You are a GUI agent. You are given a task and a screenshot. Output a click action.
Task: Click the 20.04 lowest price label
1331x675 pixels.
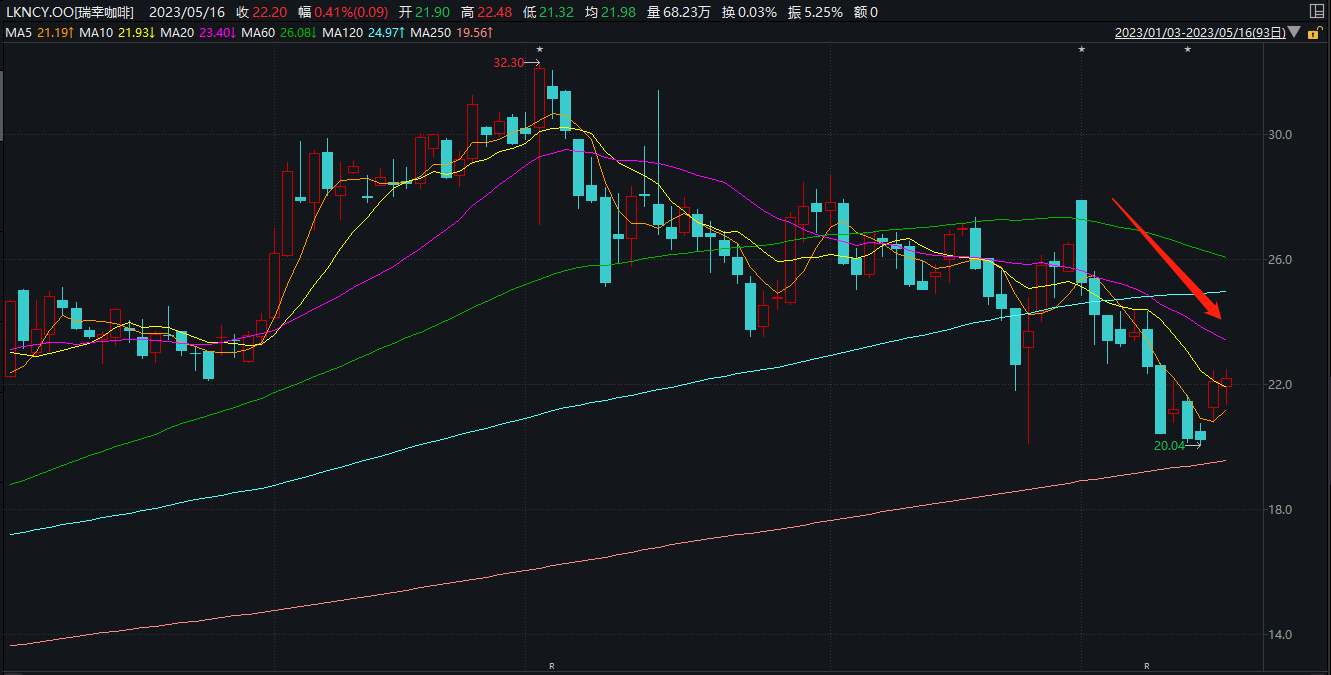click(x=1169, y=446)
